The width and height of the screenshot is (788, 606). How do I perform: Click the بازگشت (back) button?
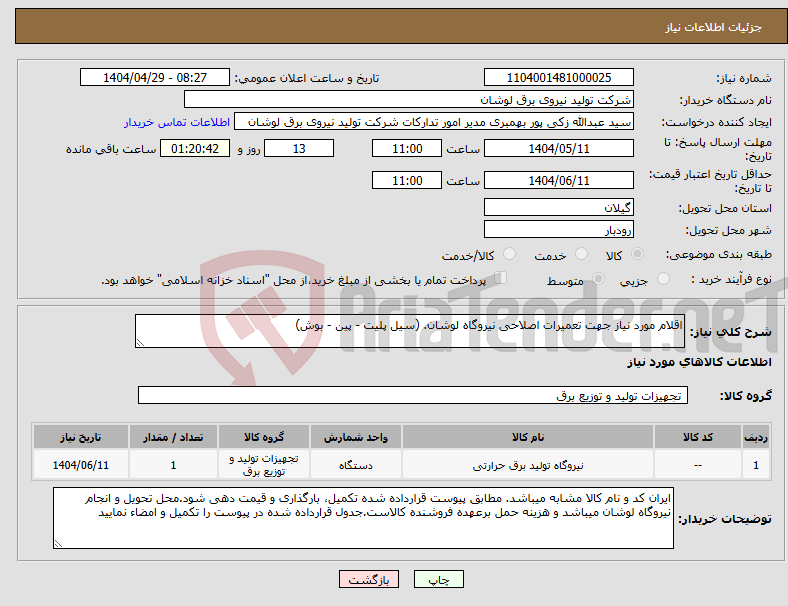pos(369,579)
